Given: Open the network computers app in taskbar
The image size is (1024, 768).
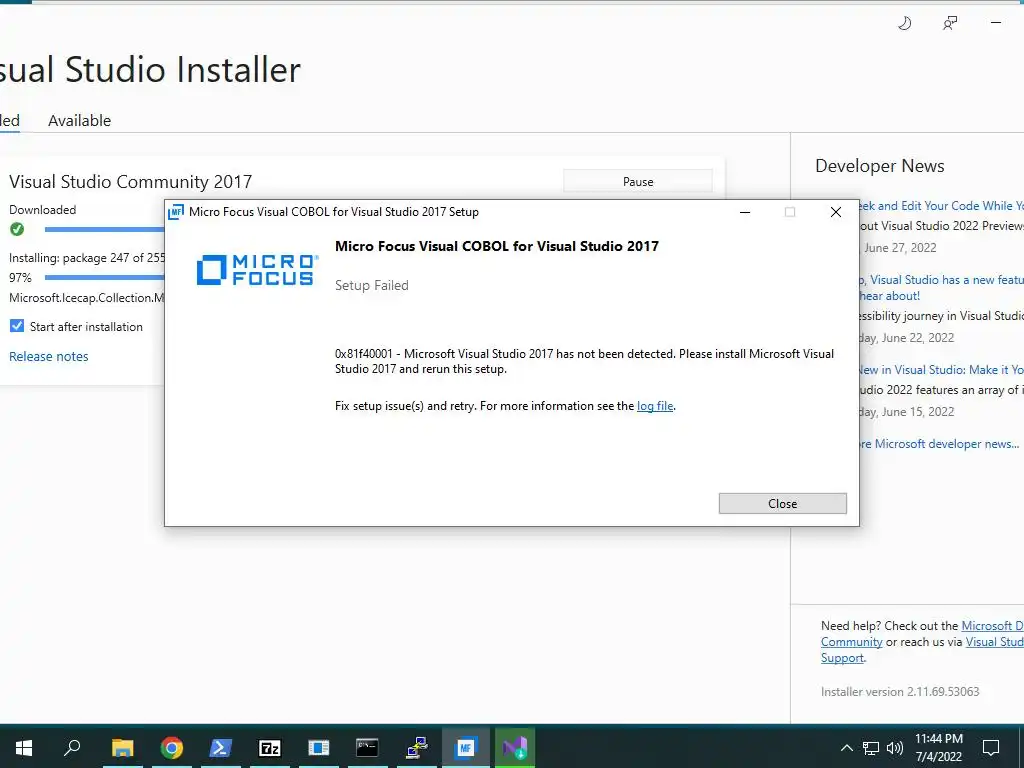Looking at the screenshot, I should [417, 747].
